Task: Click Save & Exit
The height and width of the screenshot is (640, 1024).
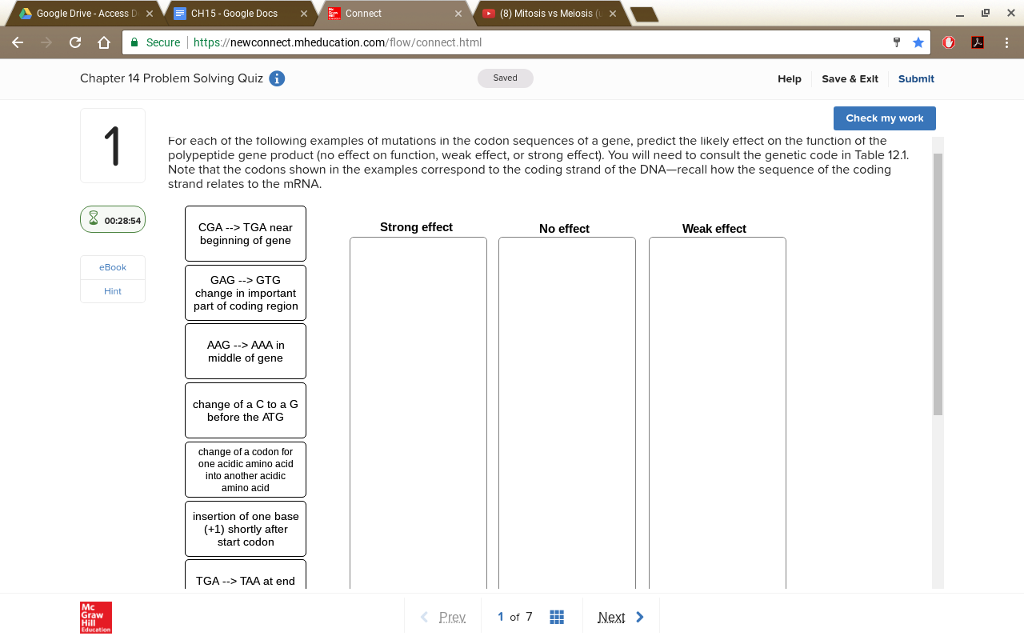Action: (850, 79)
